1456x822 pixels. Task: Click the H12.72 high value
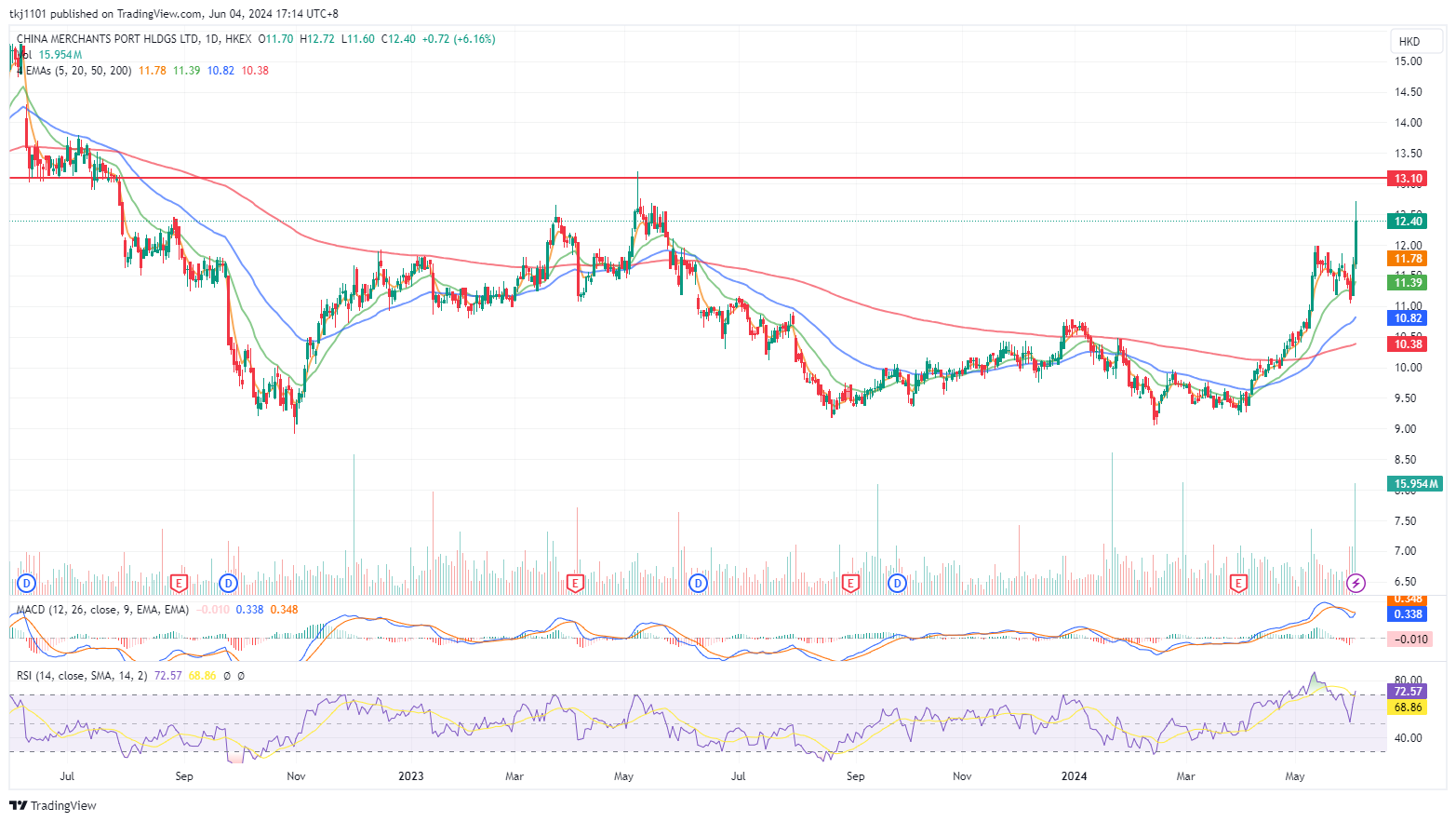pyautogui.click(x=317, y=39)
